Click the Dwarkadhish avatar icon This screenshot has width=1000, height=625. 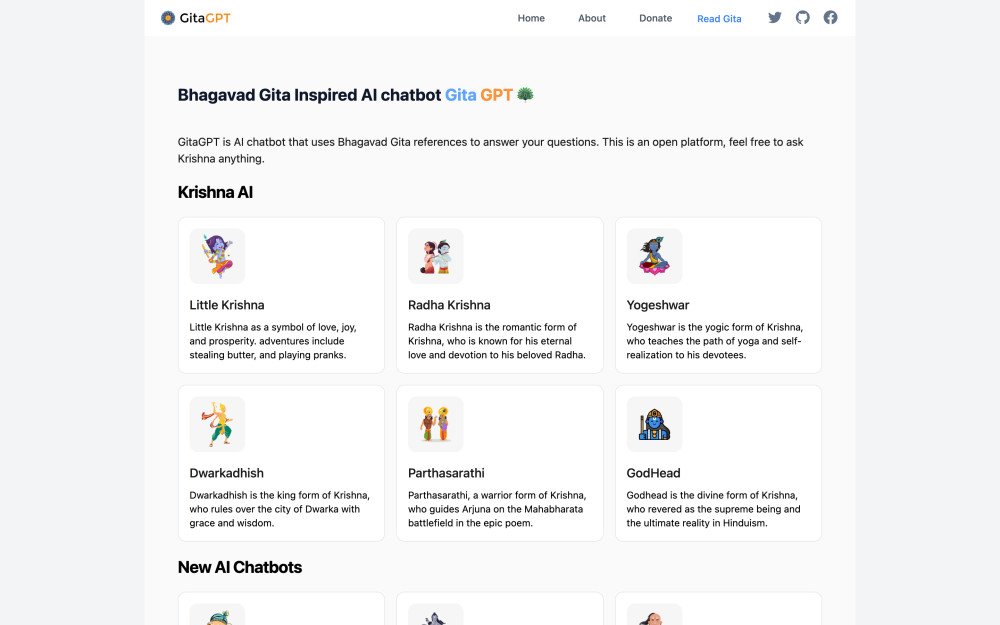click(217, 424)
